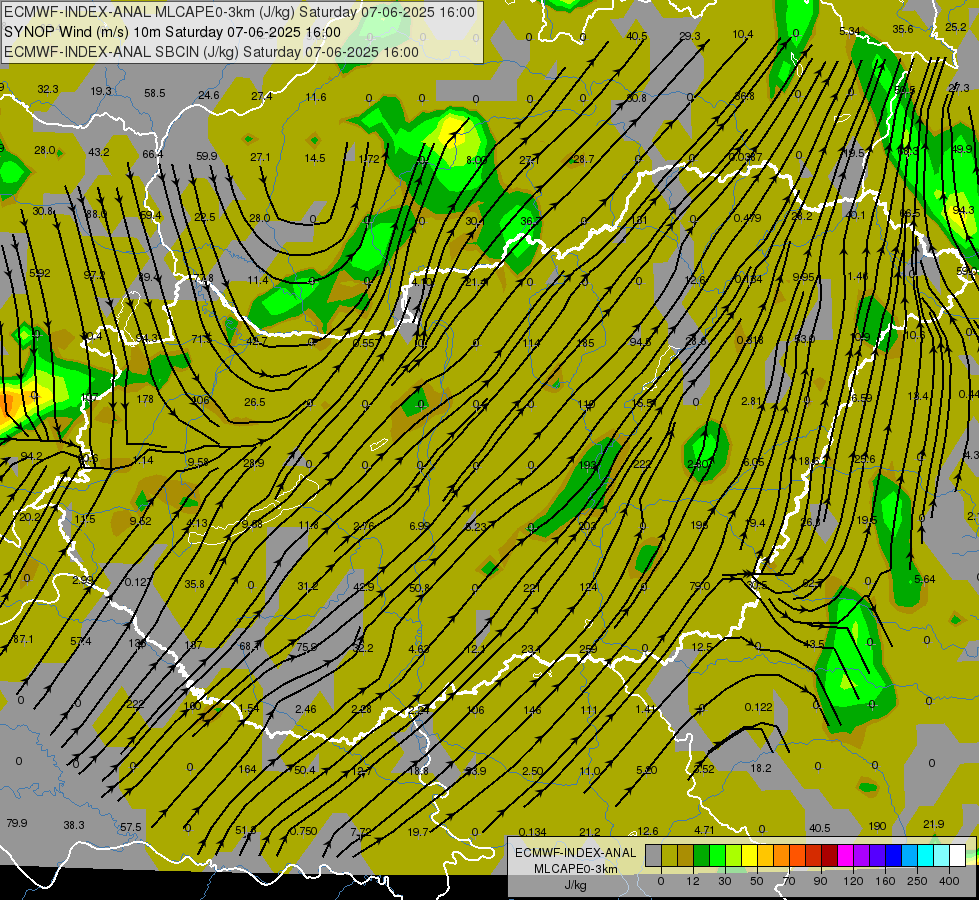Viewport: 979px width, 900px height.
Task: Select the gray legend color swatch
Action: pos(653,856)
